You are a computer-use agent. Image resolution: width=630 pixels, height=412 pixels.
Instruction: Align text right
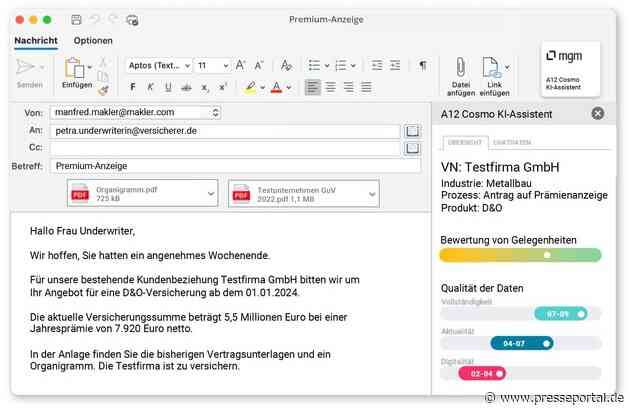pos(348,87)
